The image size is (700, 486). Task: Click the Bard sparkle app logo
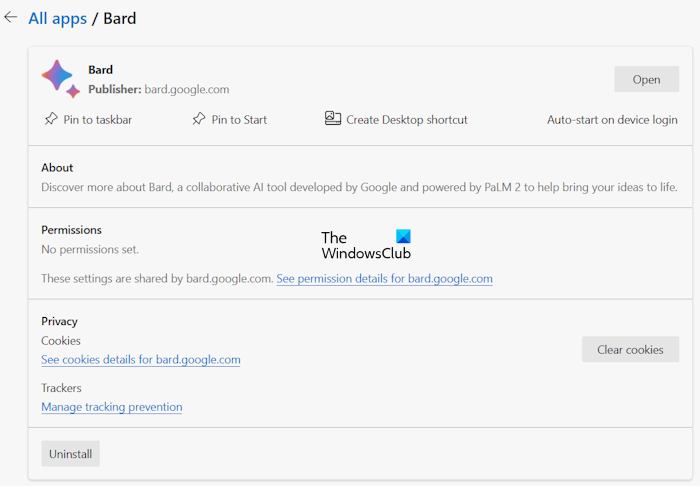(x=58, y=78)
